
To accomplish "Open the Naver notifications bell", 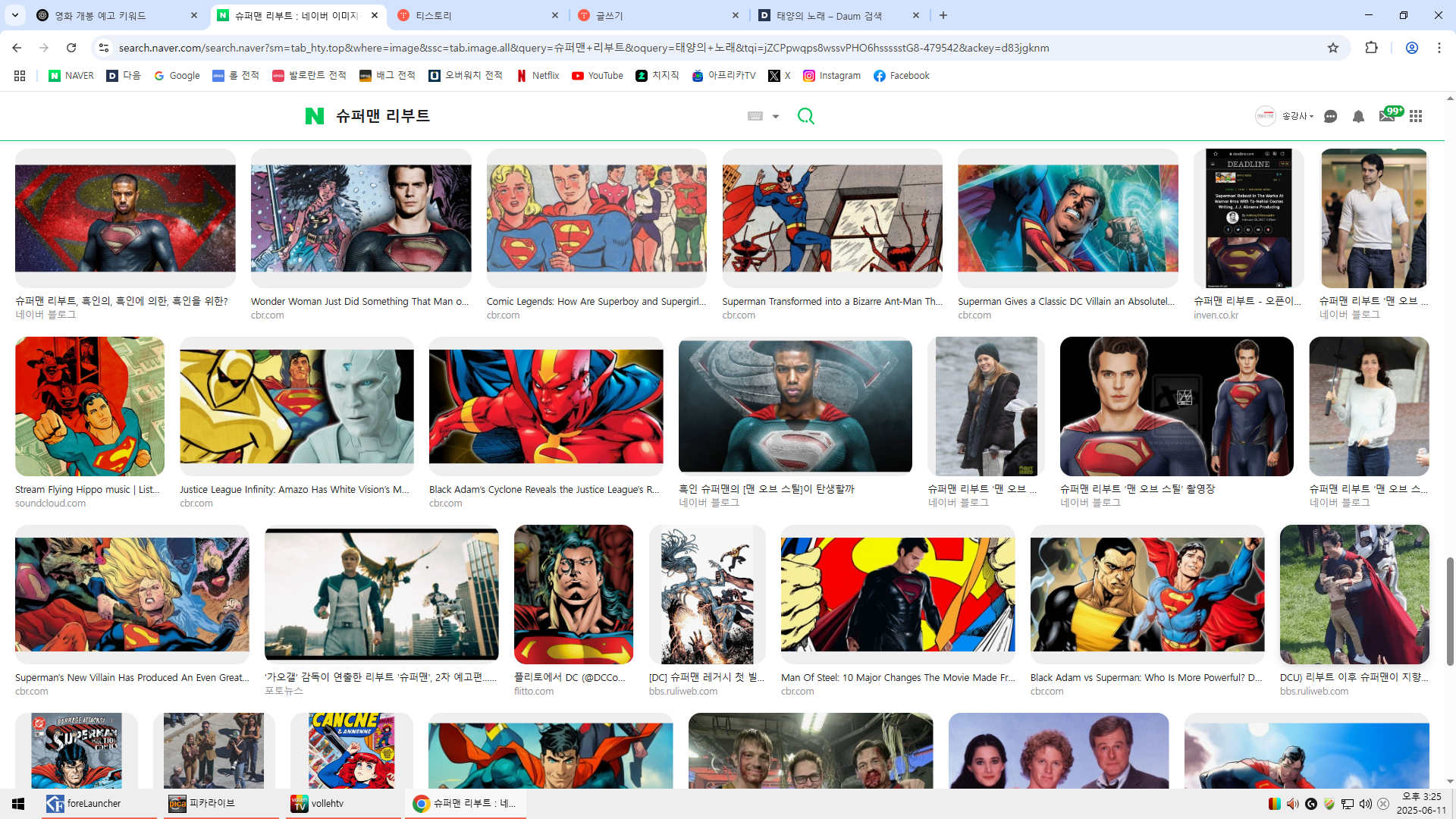I will point(1358,116).
